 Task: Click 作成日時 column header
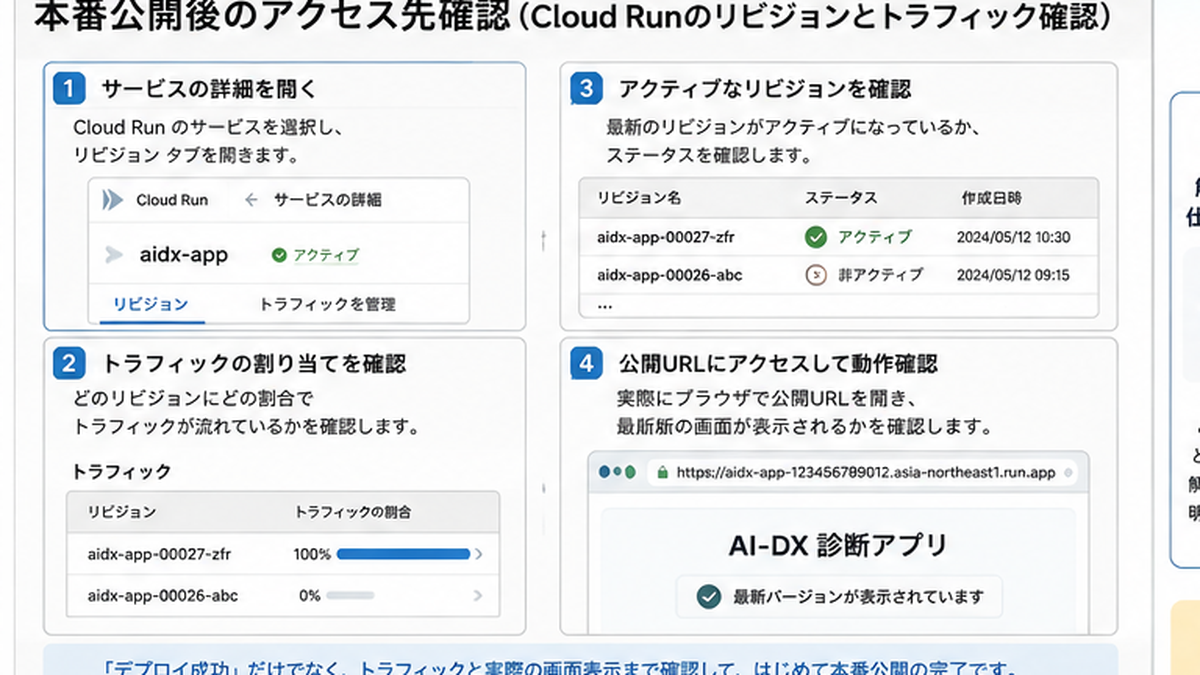click(x=991, y=198)
